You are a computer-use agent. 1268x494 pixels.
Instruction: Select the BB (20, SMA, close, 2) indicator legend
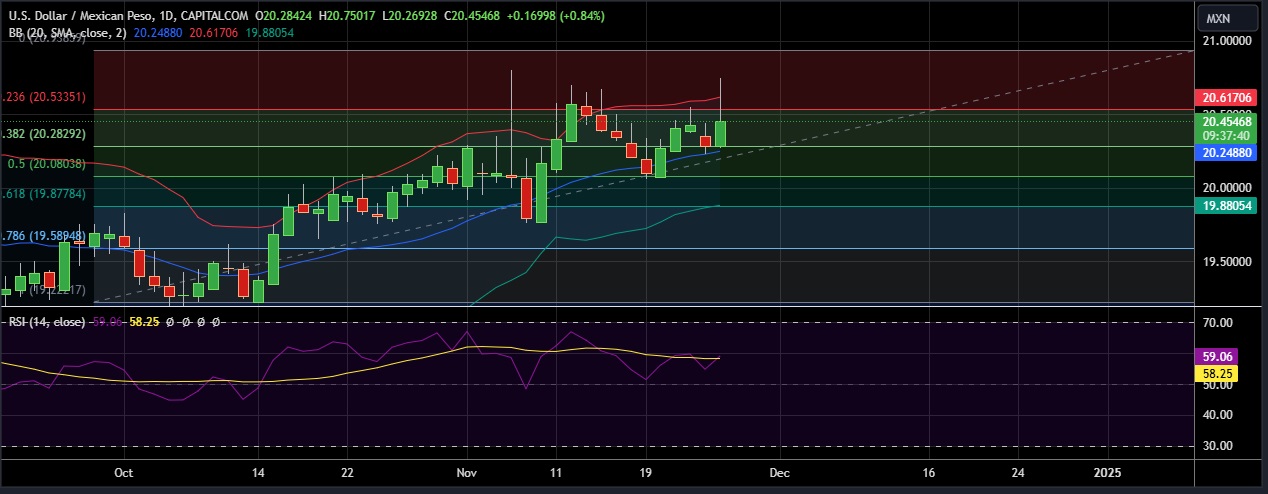pyautogui.click(x=67, y=33)
